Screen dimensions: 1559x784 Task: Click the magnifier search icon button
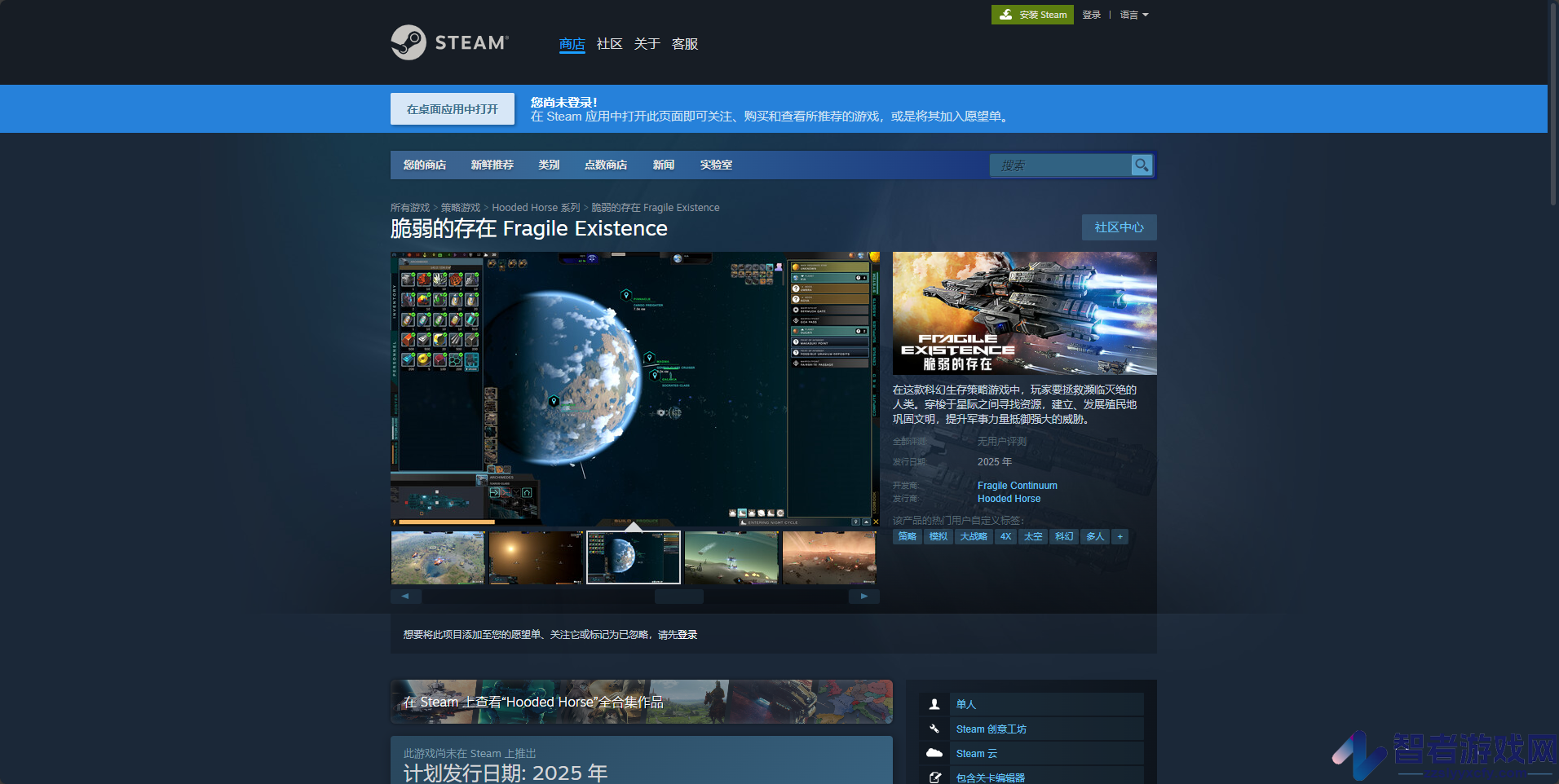pos(1142,165)
